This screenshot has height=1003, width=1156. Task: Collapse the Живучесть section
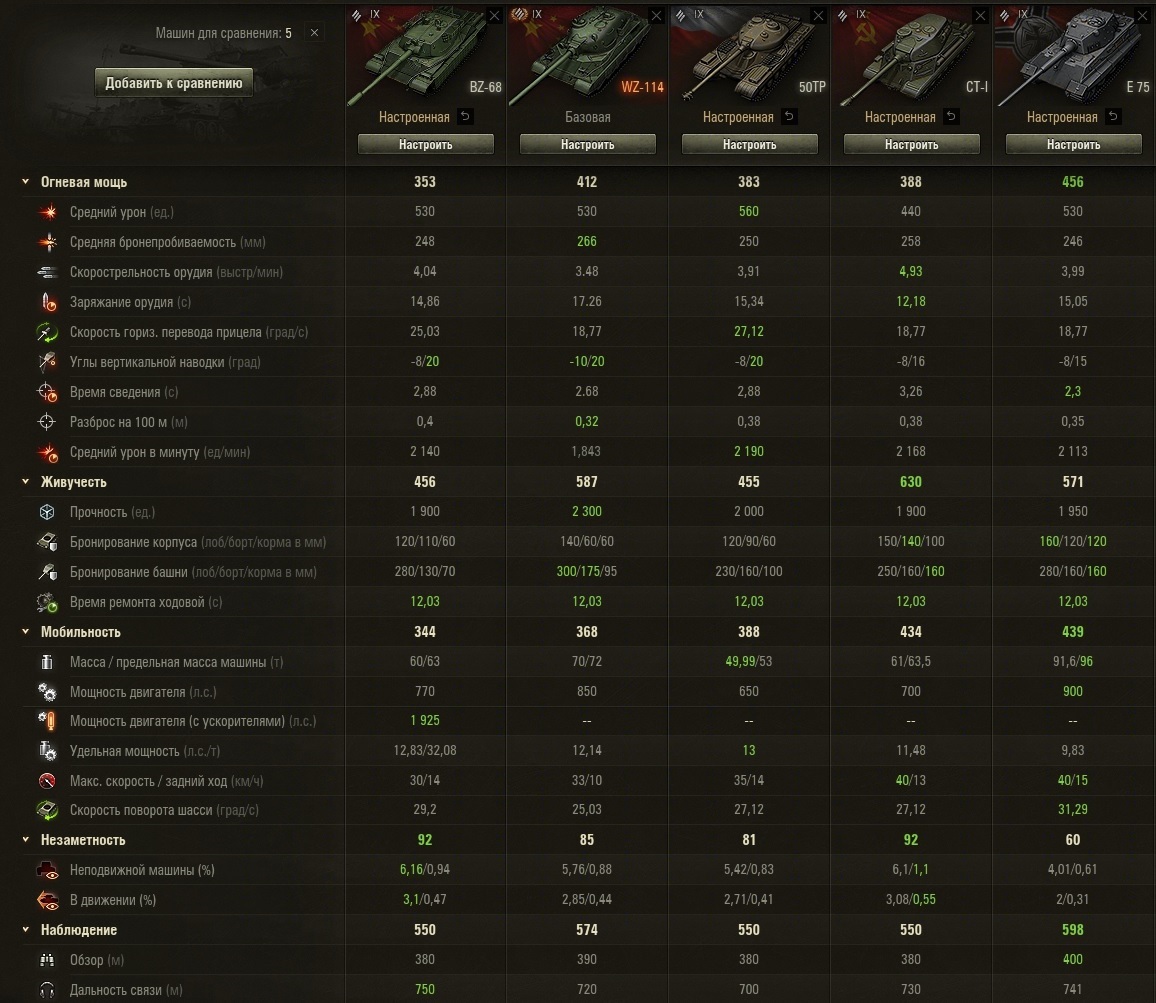[25, 482]
